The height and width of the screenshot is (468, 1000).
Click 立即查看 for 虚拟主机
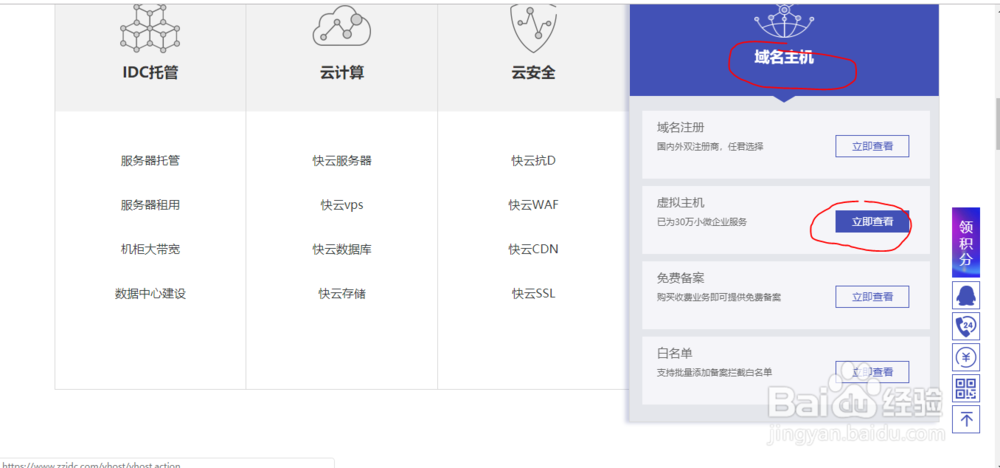click(872, 221)
